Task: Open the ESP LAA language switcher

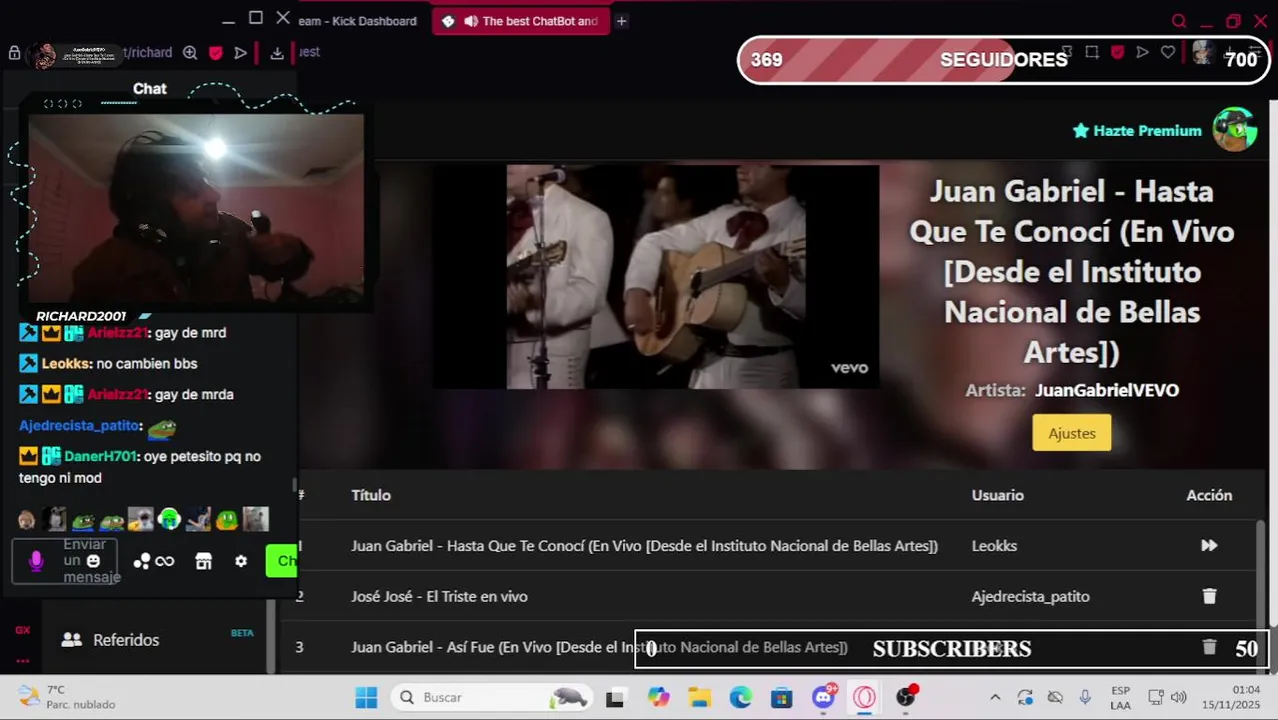Action: click(x=1120, y=697)
